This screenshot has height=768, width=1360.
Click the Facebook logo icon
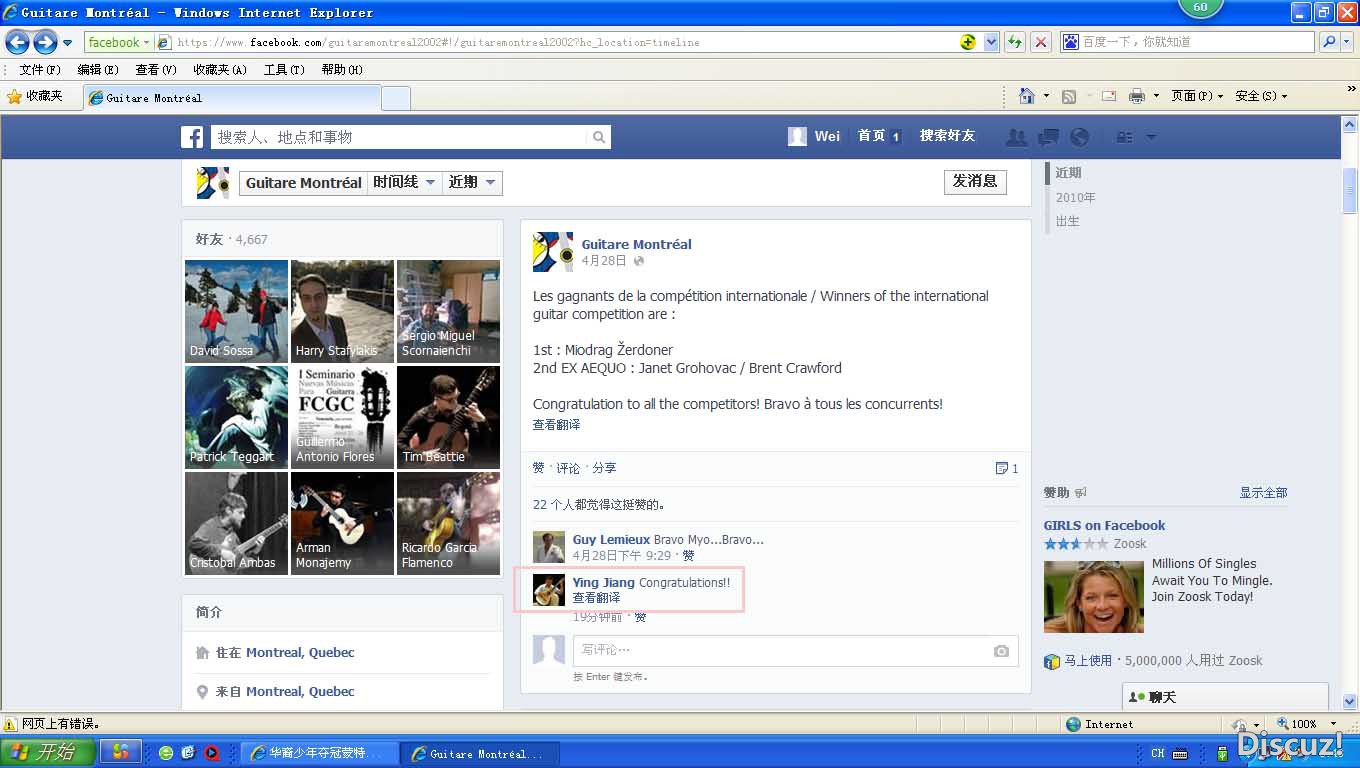[192, 137]
